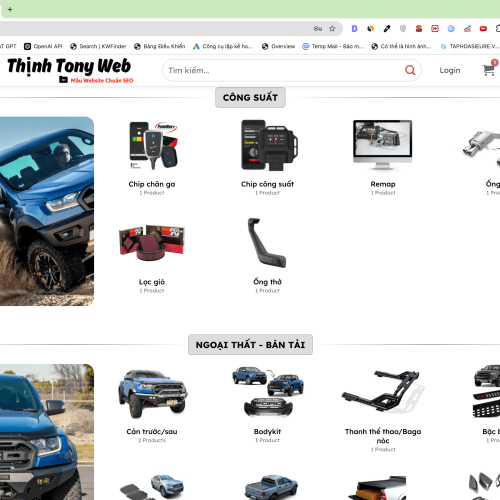This screenshot has height=500, width=500.
Task: Open the orange and blue swirl extension
Action: click(370, 29)
